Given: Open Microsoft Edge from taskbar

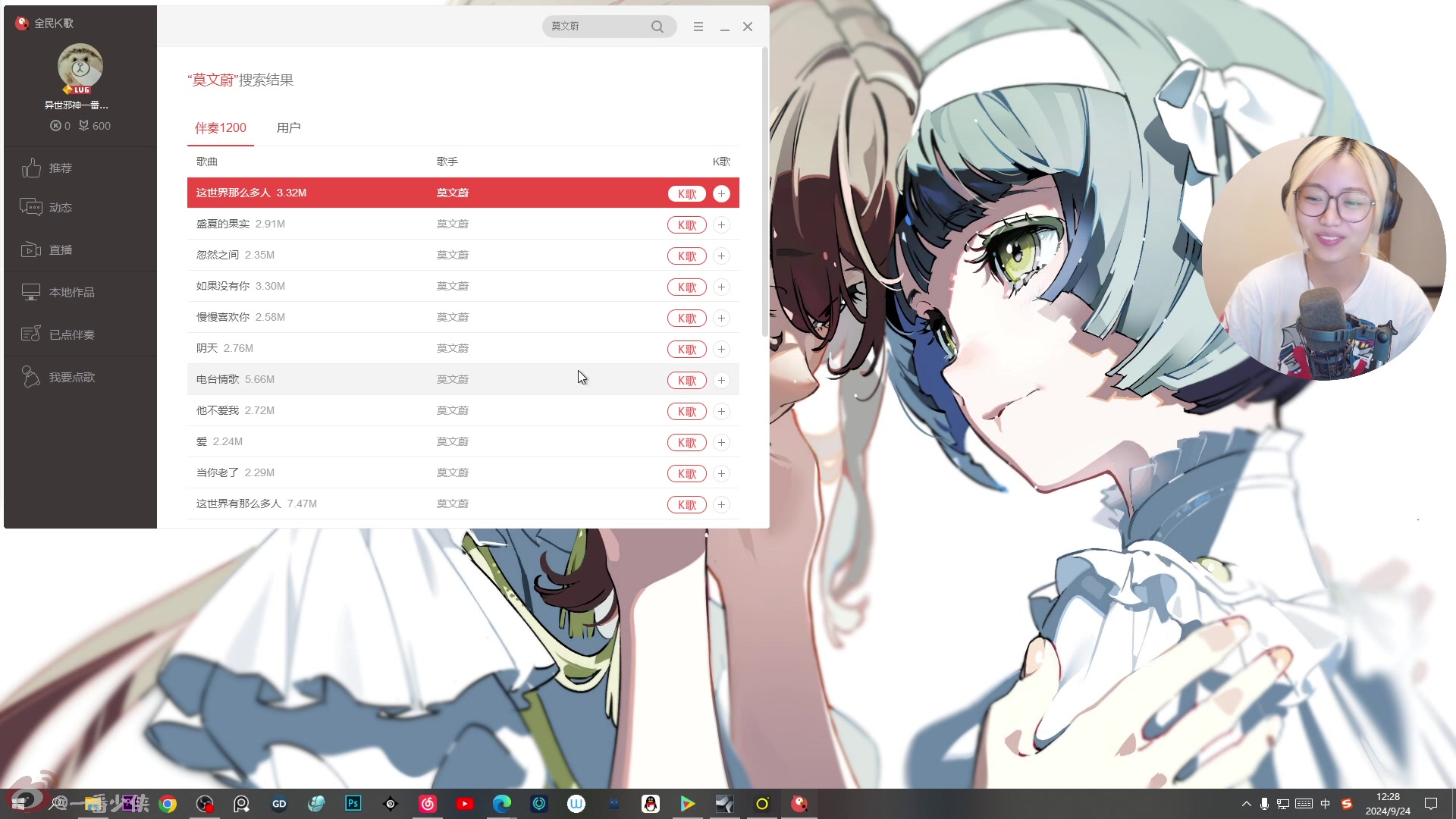Looking at the screenshot, I should click(502, 804).
